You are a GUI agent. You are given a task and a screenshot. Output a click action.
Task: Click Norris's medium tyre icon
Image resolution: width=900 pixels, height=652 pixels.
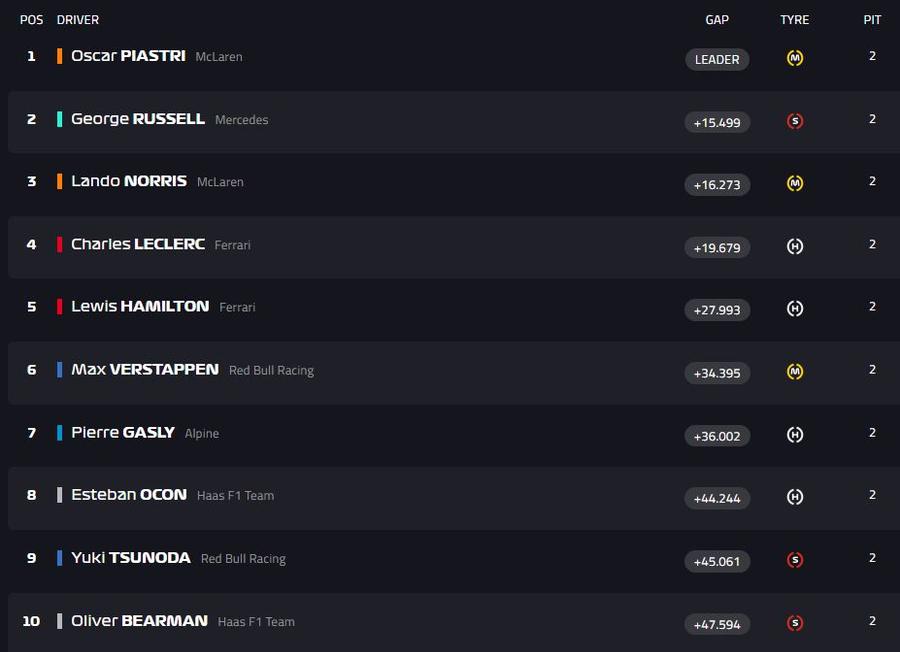794,184
